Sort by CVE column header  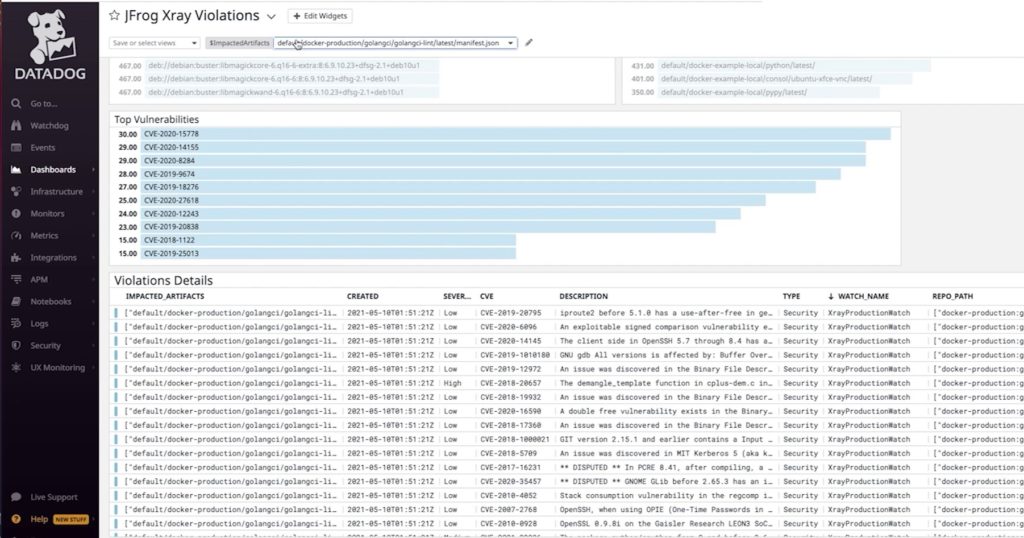(487, 296)
